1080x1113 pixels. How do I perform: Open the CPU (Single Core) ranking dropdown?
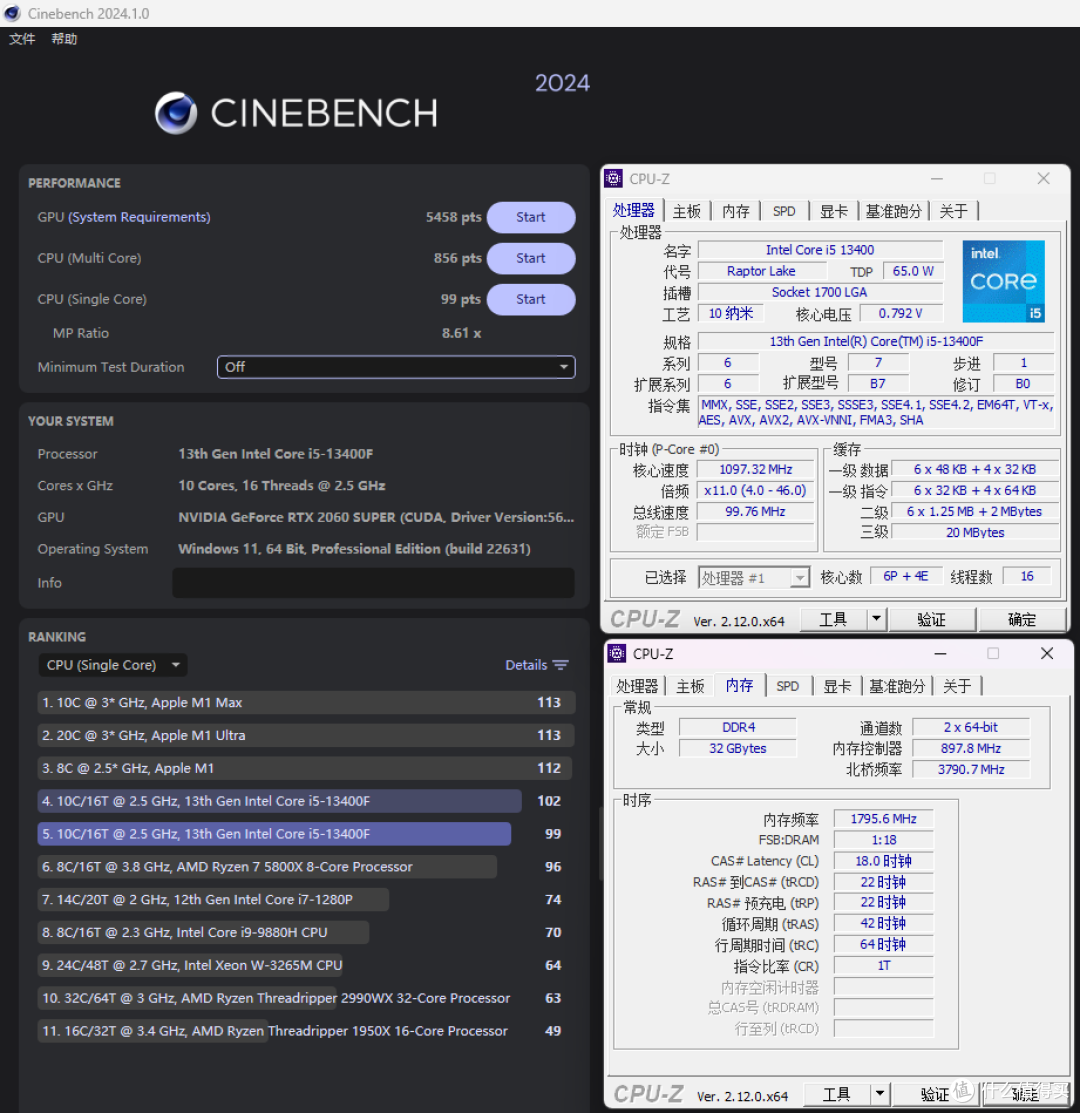point(113,665)
